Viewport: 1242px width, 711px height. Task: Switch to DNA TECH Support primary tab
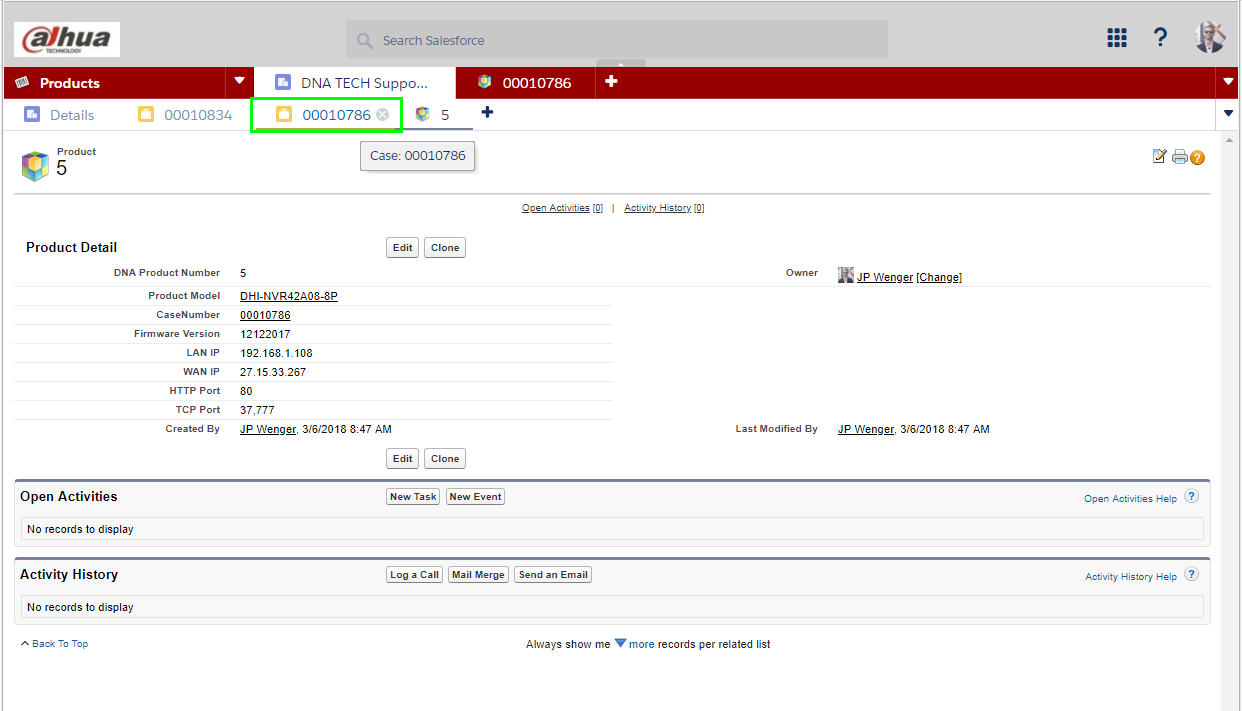pyautogui.click(x=354, y=83)
